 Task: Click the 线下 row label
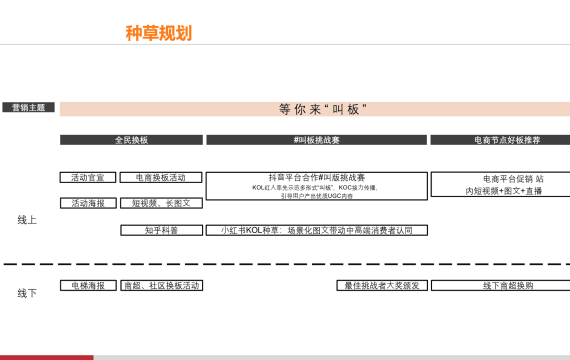pos(27,293)
